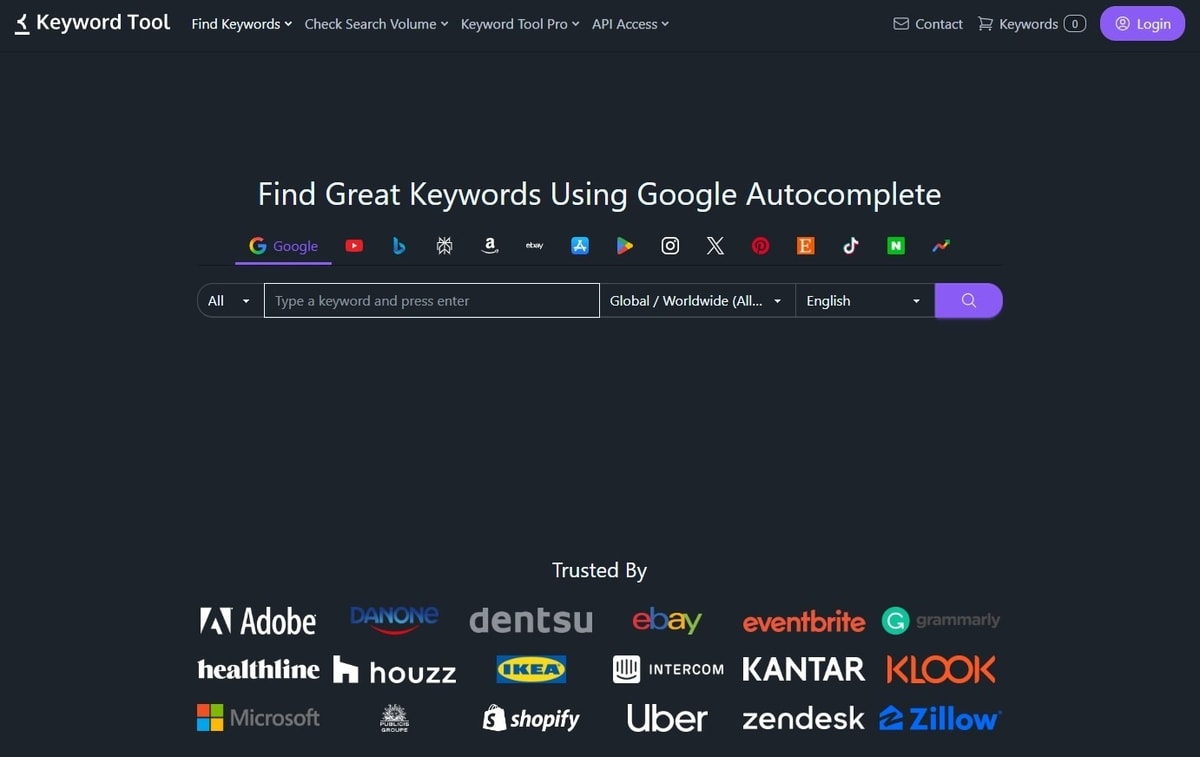Open the Contact link
Screen dimensions: 1200x757
(927, 23)
